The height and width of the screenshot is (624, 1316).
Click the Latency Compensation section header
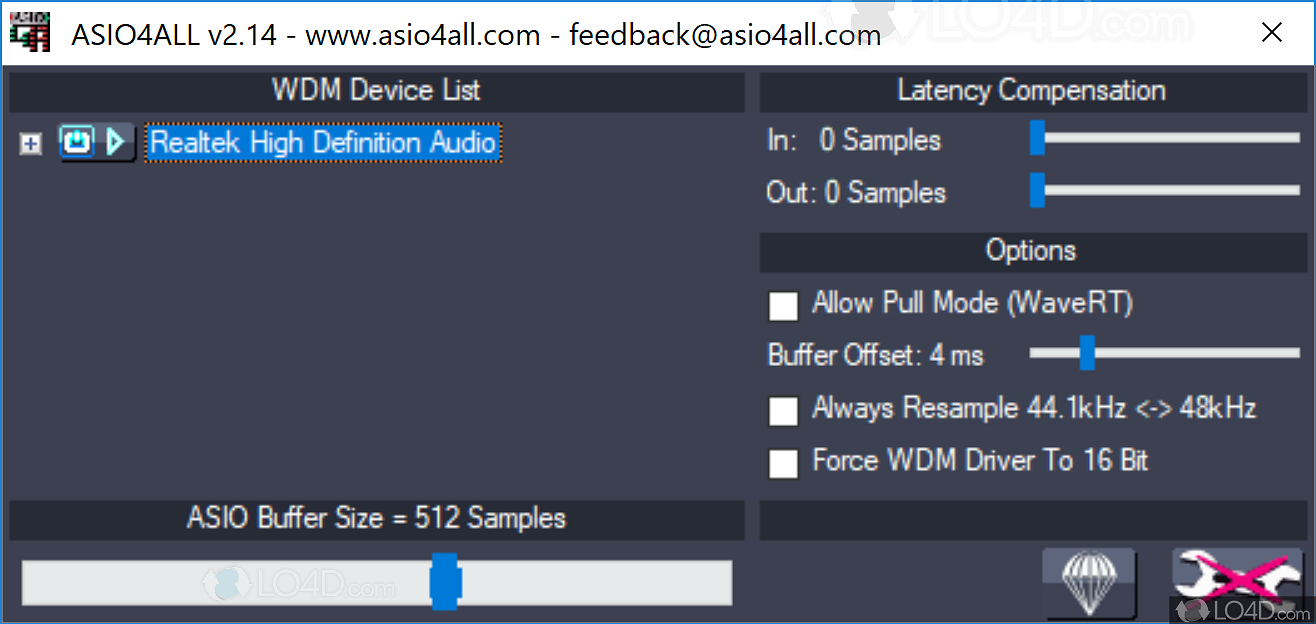pos(1031,91)
